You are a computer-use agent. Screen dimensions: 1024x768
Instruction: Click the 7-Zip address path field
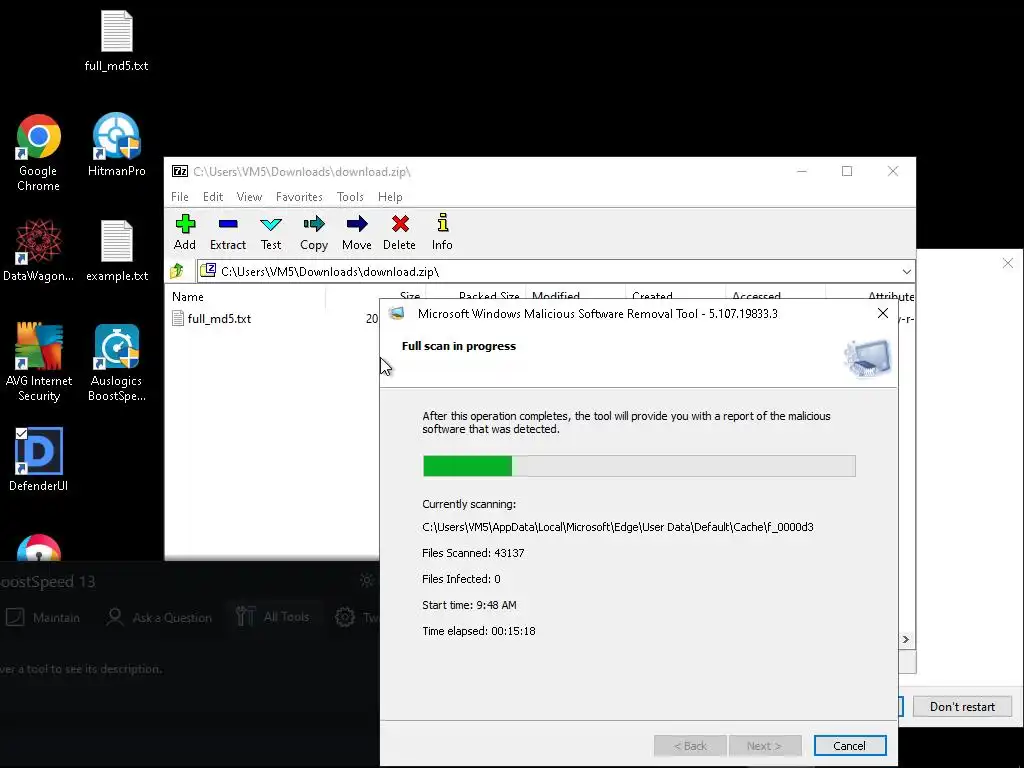point(555,272)
